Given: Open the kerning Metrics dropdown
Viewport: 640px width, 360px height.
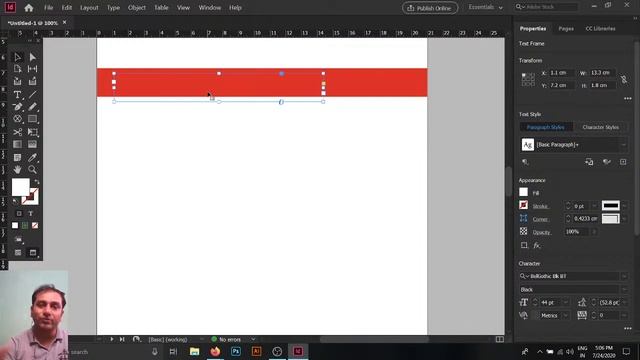Looking at the screenshot, I should click(566, 316).
